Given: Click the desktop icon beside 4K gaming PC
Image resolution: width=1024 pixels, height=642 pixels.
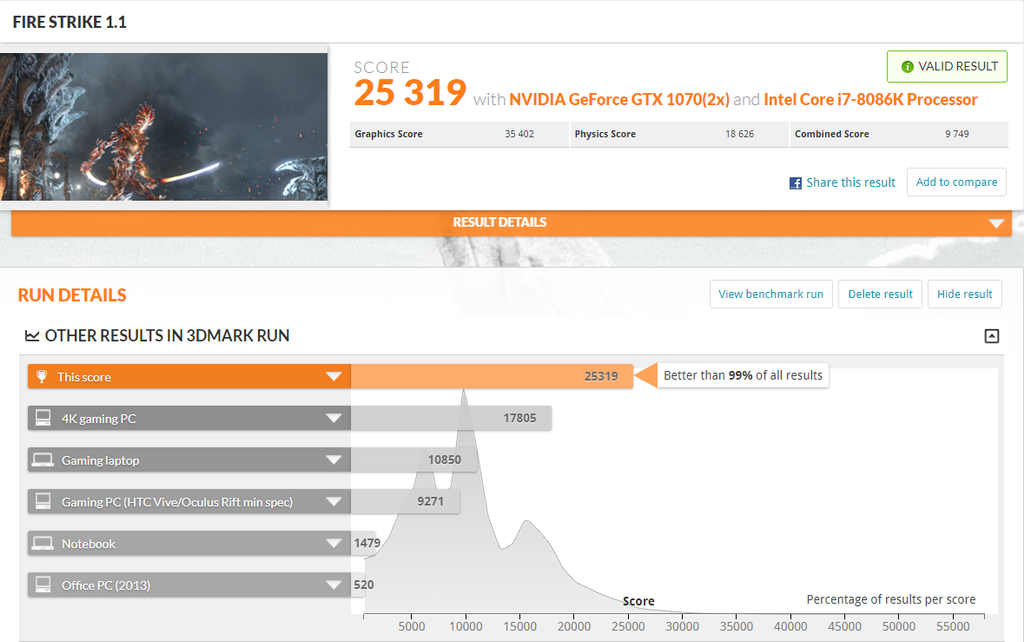Looking at the screenshot, I should pos(43,418).
